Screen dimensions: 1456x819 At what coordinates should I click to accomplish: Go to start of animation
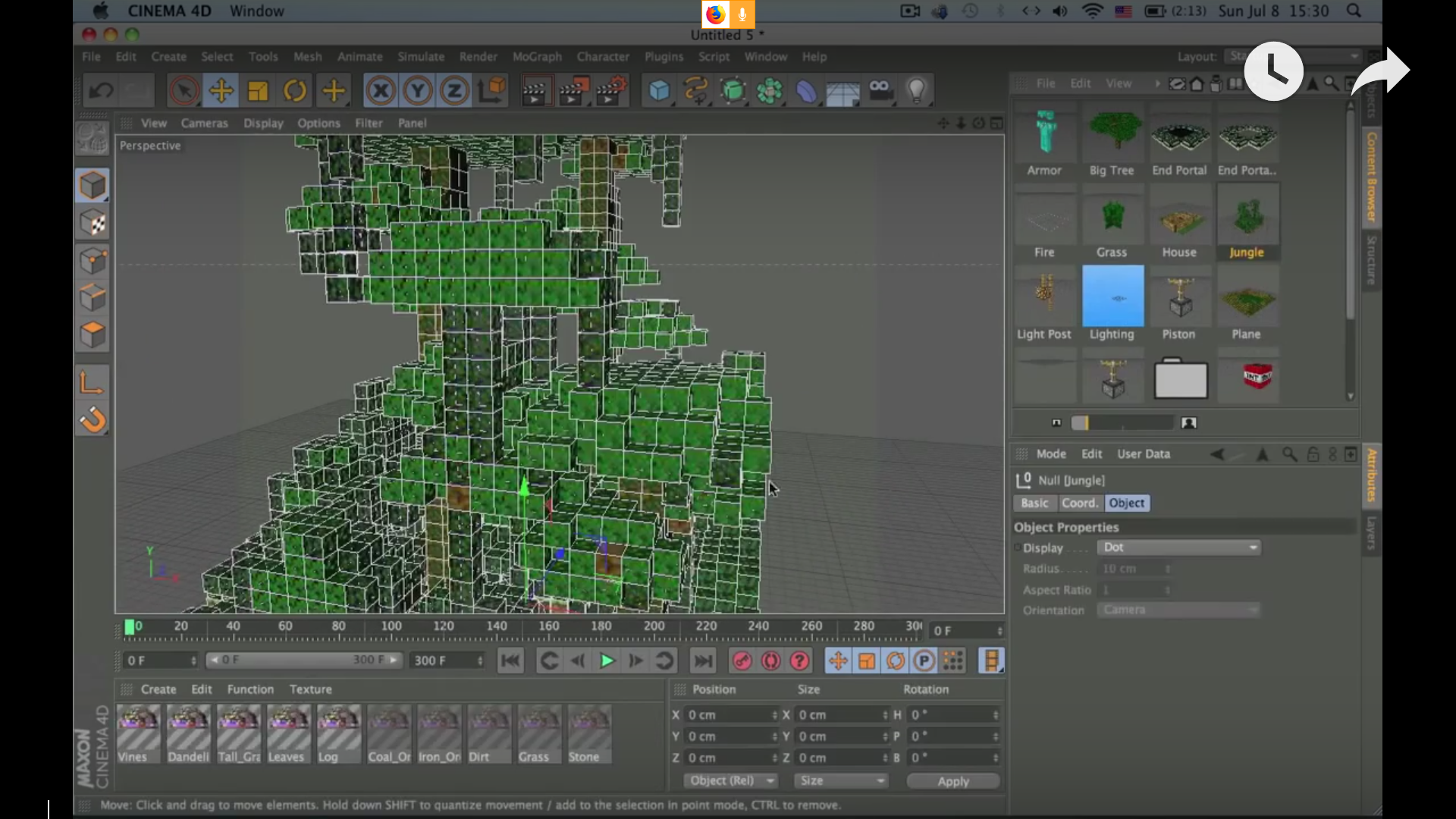510,661
